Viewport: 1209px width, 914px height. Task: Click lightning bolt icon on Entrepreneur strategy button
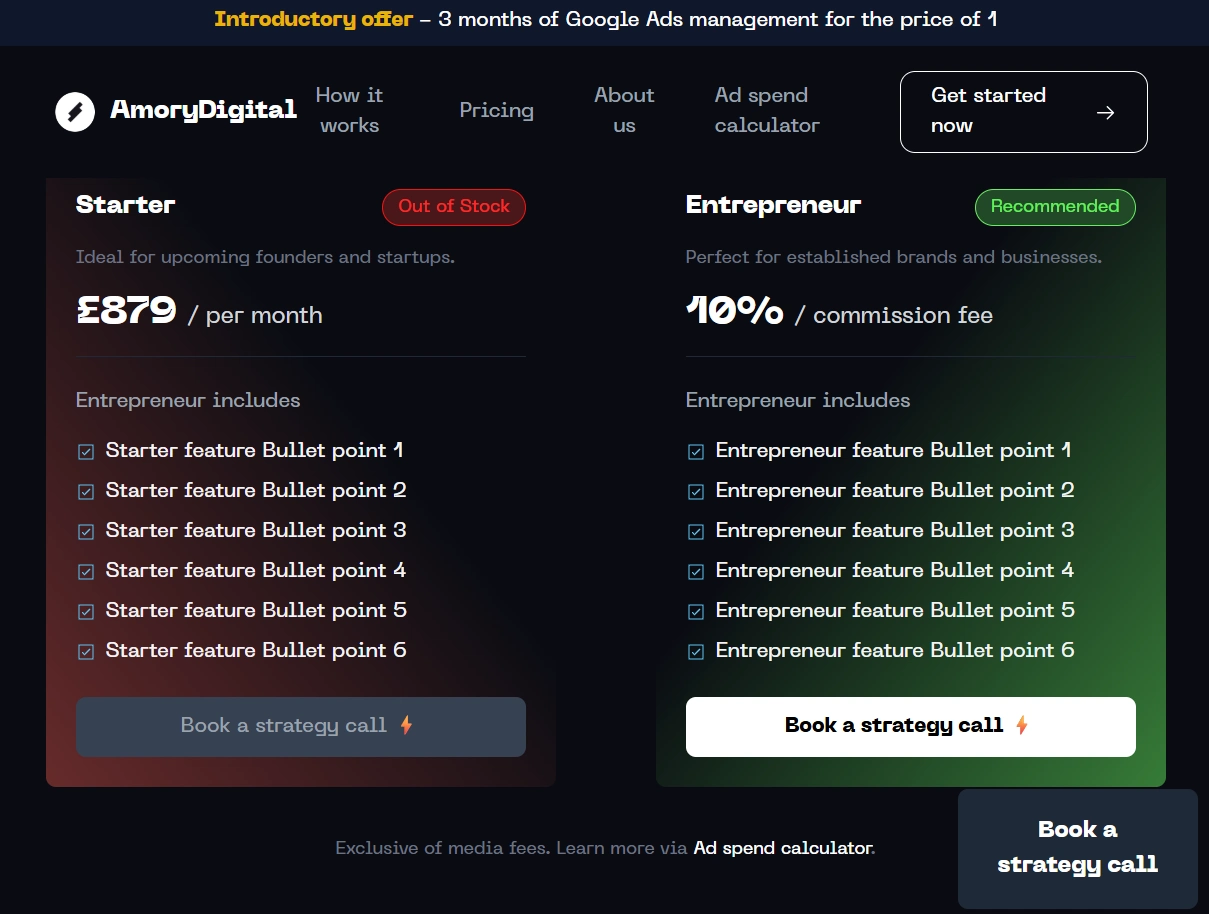tap(1022, 726)
